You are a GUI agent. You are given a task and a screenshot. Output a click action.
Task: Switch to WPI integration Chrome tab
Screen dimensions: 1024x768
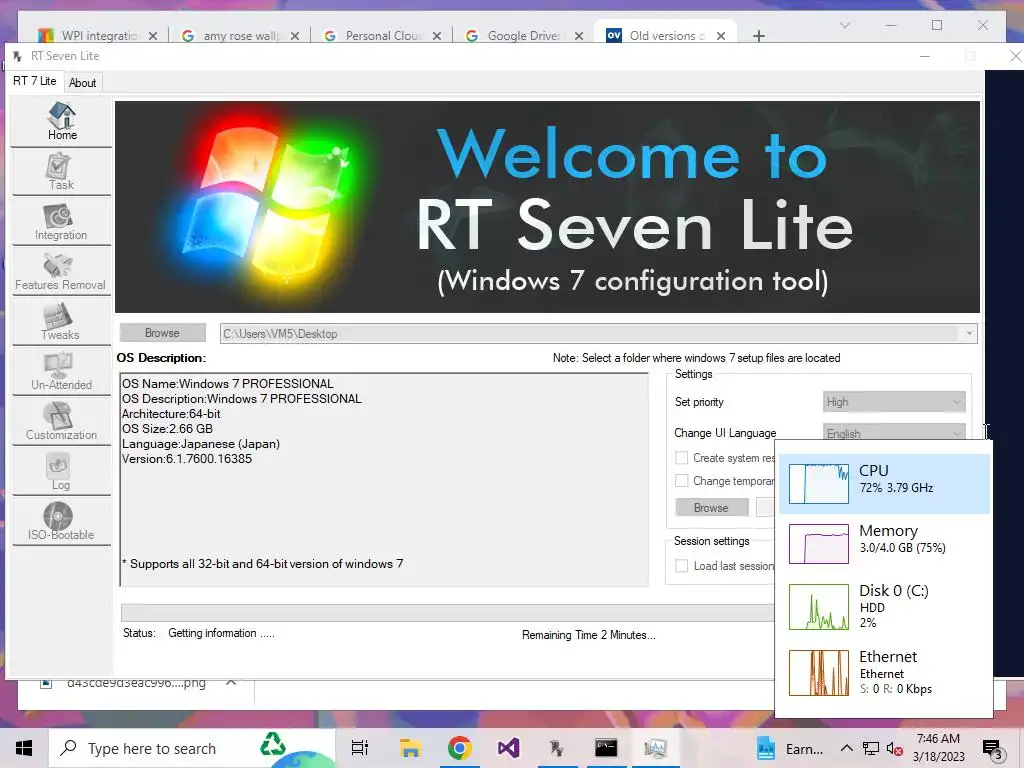coord(98,35)
